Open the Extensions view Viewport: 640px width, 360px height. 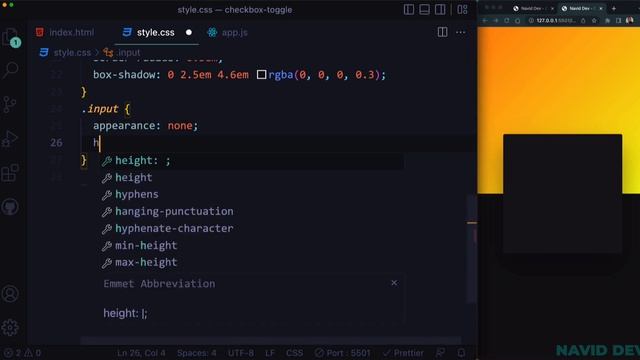pos(10,173)
